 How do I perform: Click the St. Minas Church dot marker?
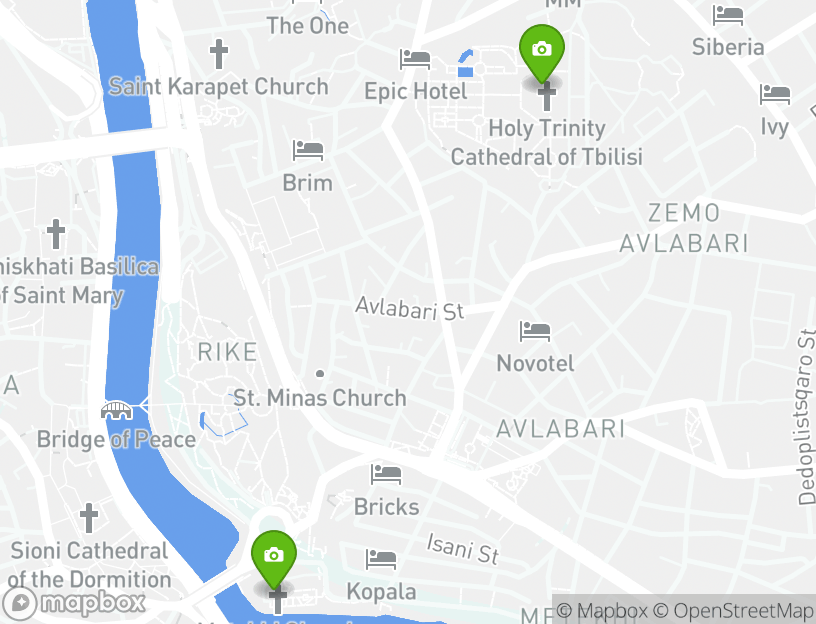coord(320,374)
